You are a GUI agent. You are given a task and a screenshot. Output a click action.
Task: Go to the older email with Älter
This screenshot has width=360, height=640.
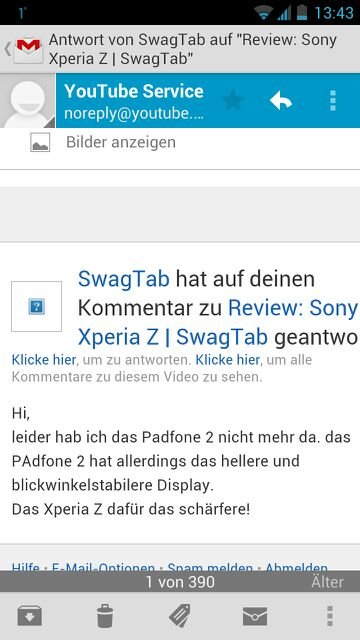click(x=327, y=582)
